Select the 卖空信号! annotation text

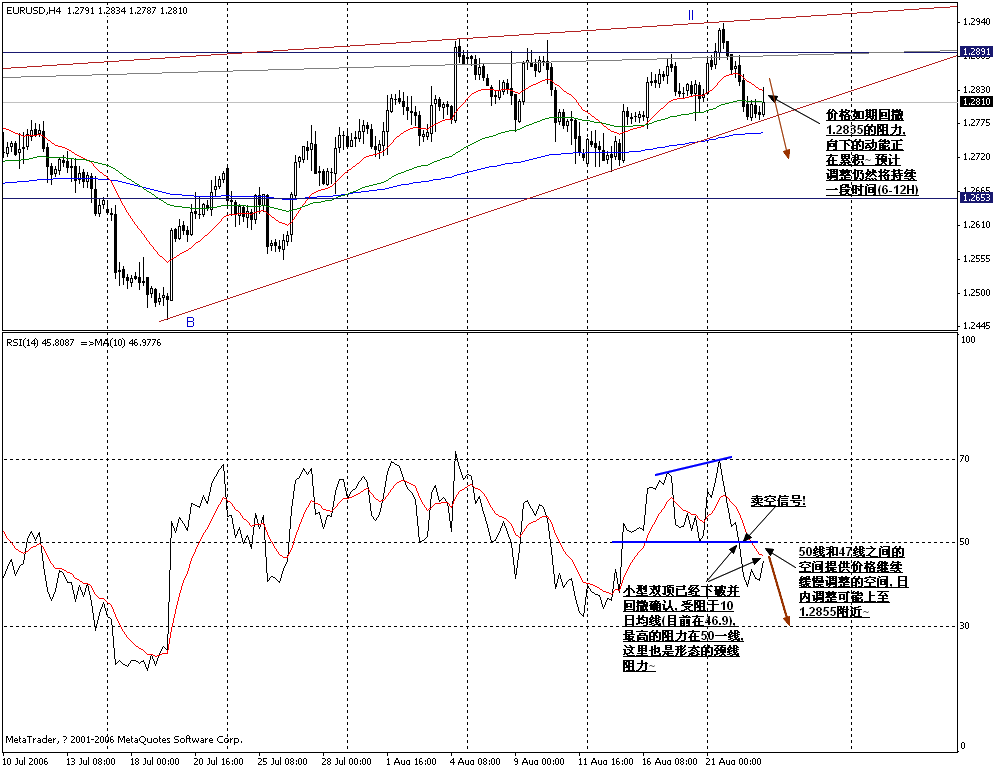pos(778,501)
